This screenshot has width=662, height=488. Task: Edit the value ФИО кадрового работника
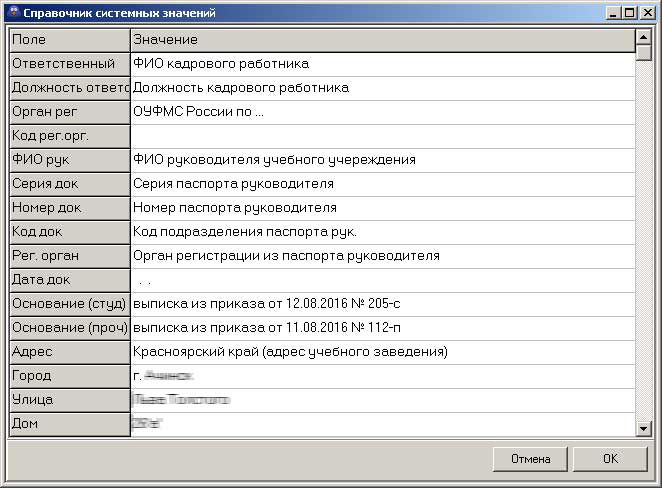click(383, 64)
